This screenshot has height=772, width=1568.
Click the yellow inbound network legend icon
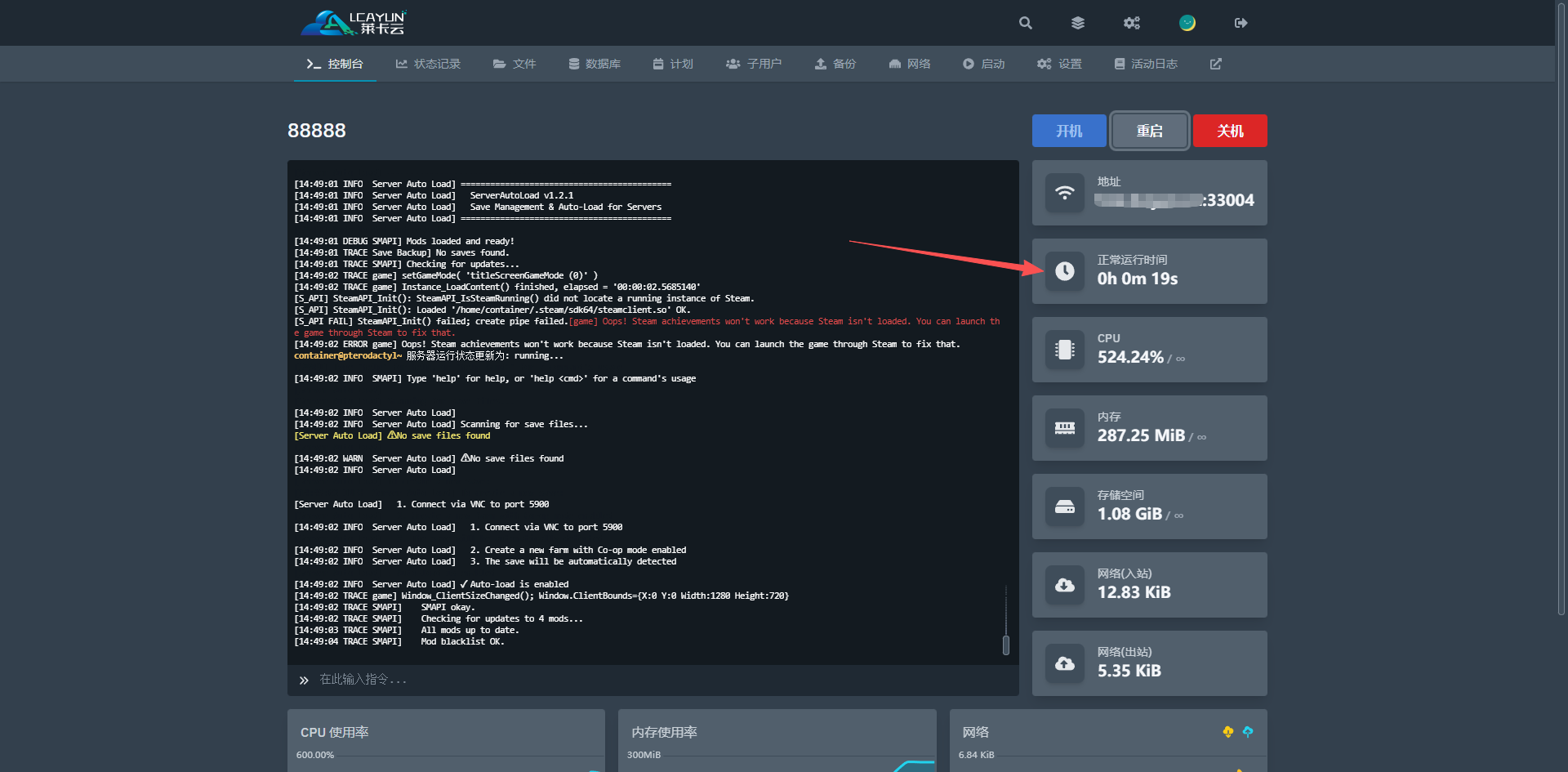(x=1227, y=732)
